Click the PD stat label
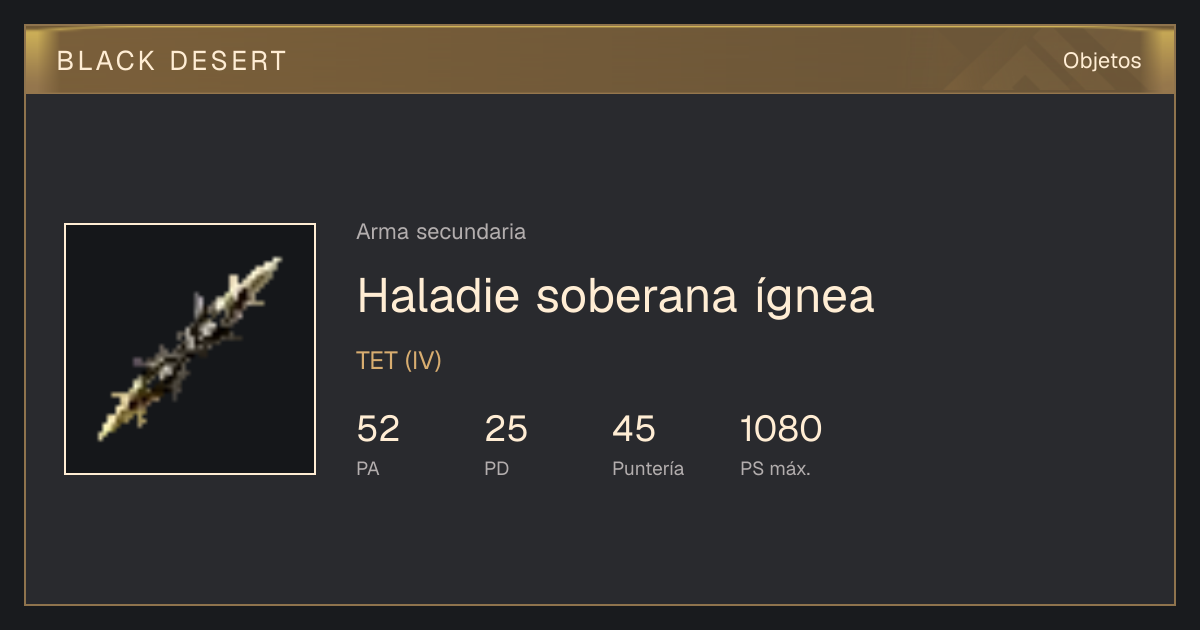The height and width of the screenshot is (630, 1200). (497, 469)
